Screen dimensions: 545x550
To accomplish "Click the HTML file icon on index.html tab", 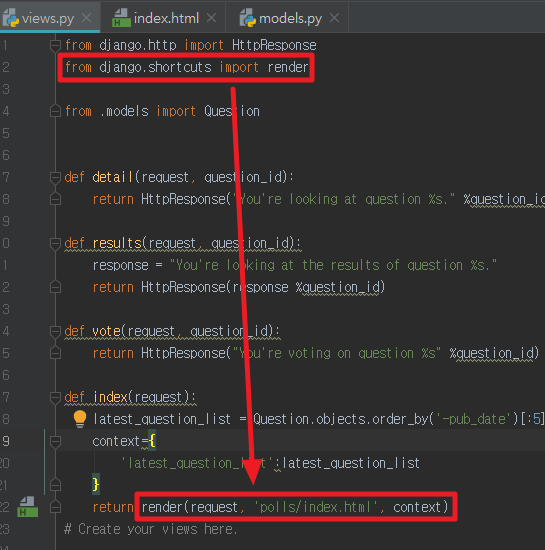I will click(x=121, y=18).
